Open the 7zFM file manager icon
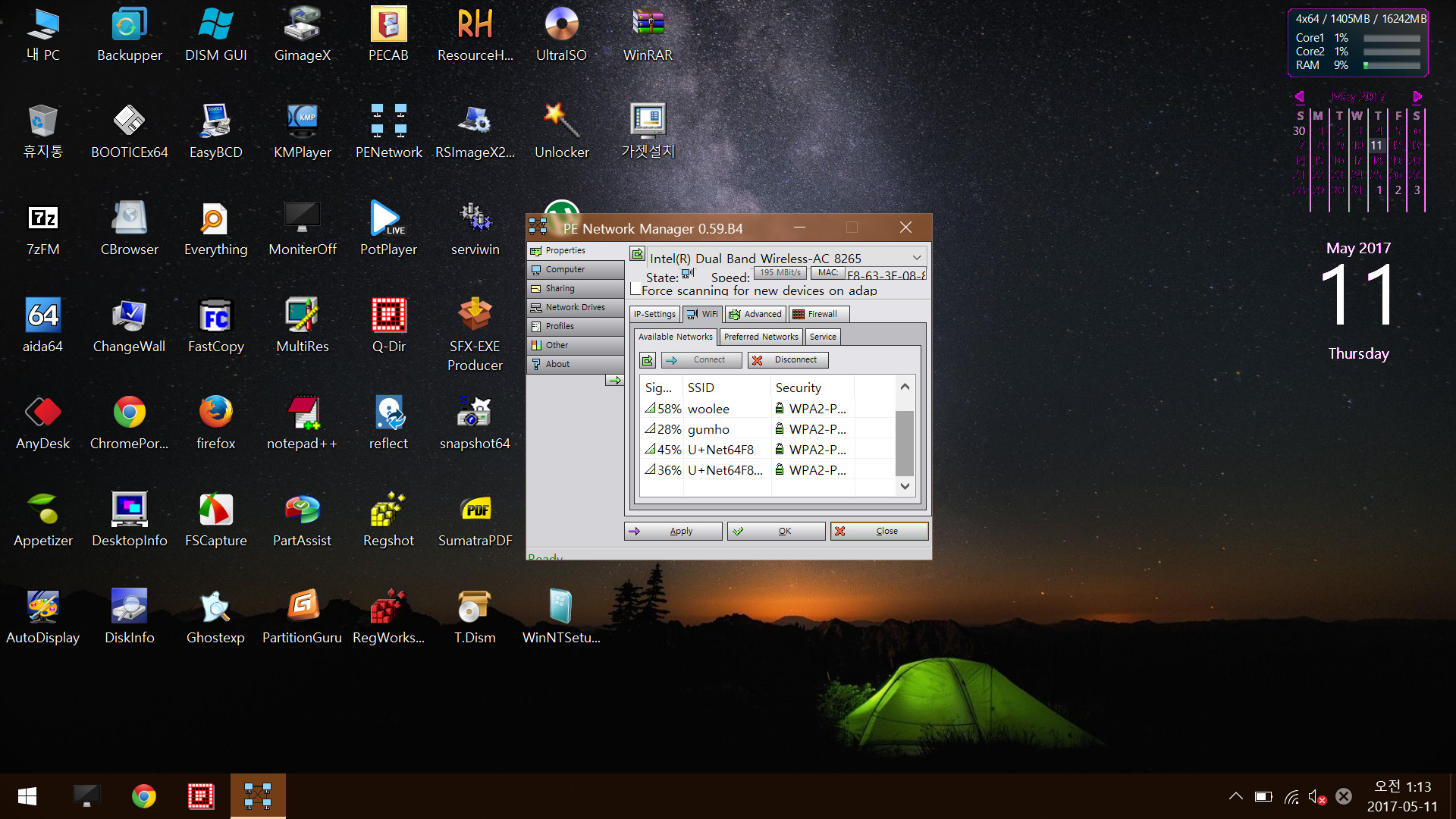Viewport: 1456px width, 819px height. (42, 229)
